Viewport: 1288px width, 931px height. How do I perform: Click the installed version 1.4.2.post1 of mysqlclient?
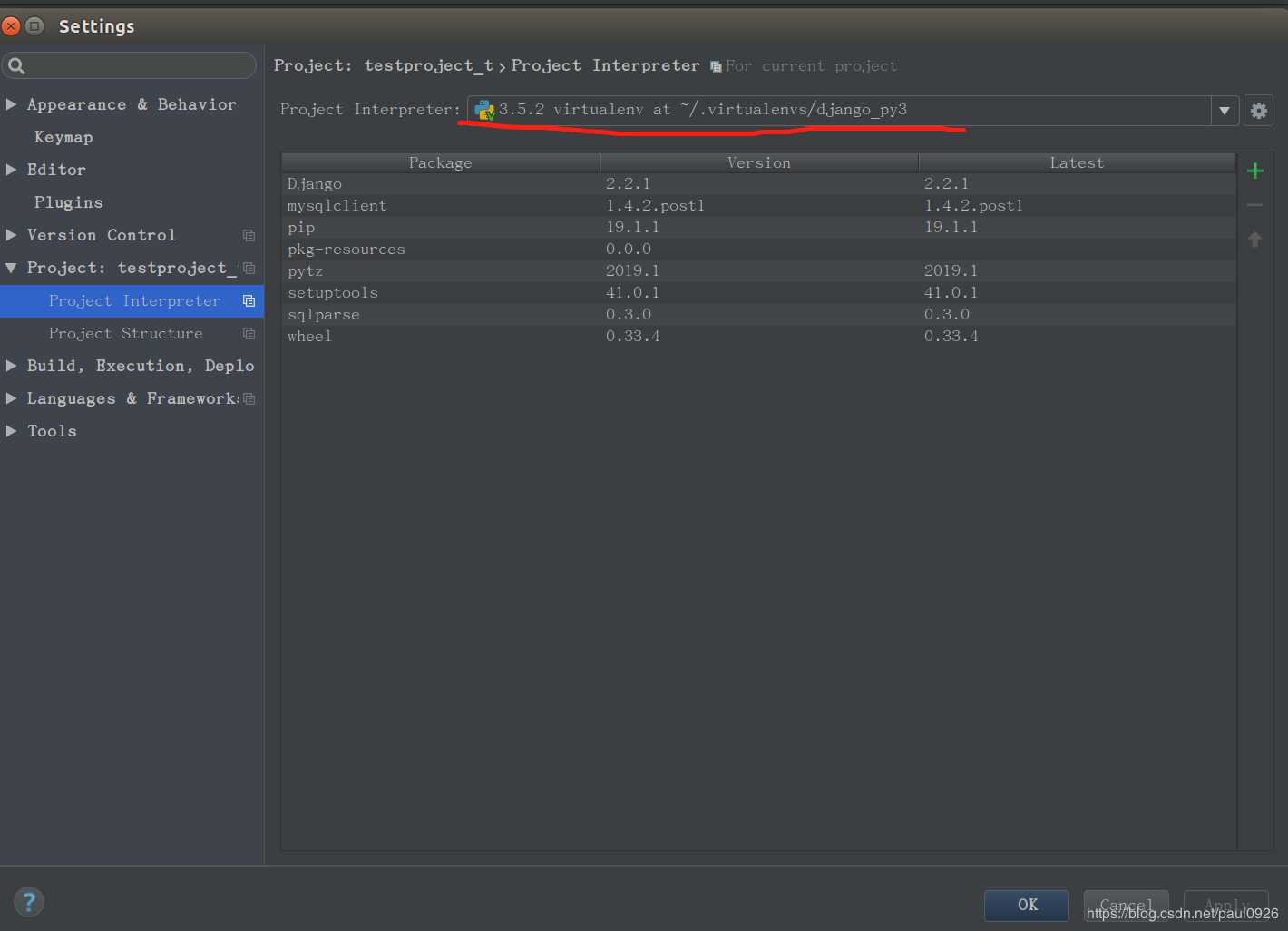(656, 206)
